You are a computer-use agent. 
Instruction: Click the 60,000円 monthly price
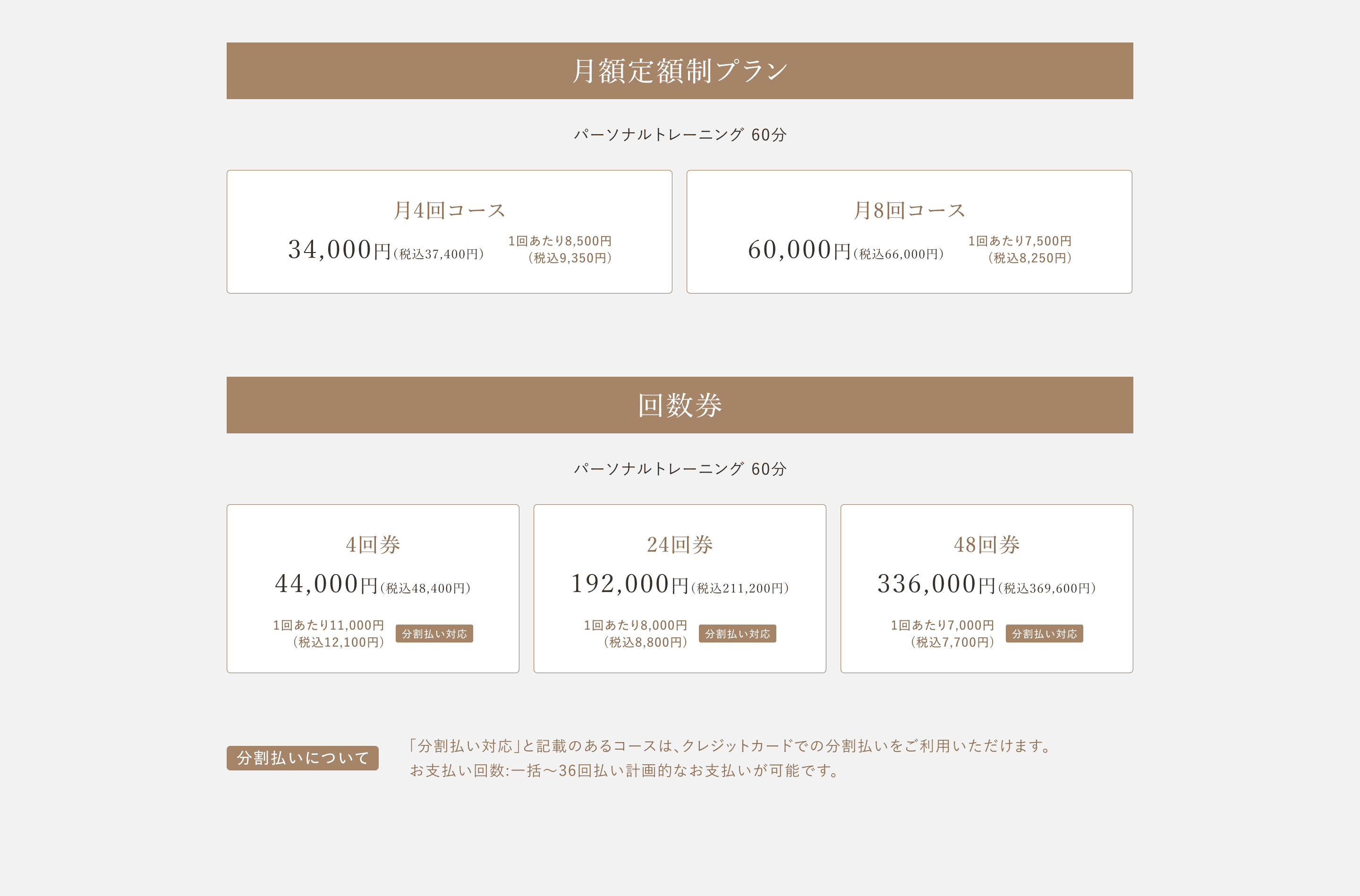(x=799, y=250)
